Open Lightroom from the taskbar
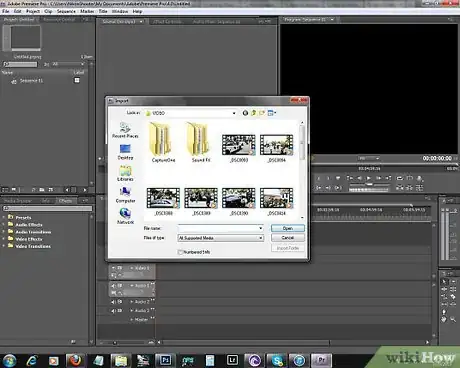Image resolution: width=460 pixels, height=368 pixels. pyautogui.click(x=232, y=360)
